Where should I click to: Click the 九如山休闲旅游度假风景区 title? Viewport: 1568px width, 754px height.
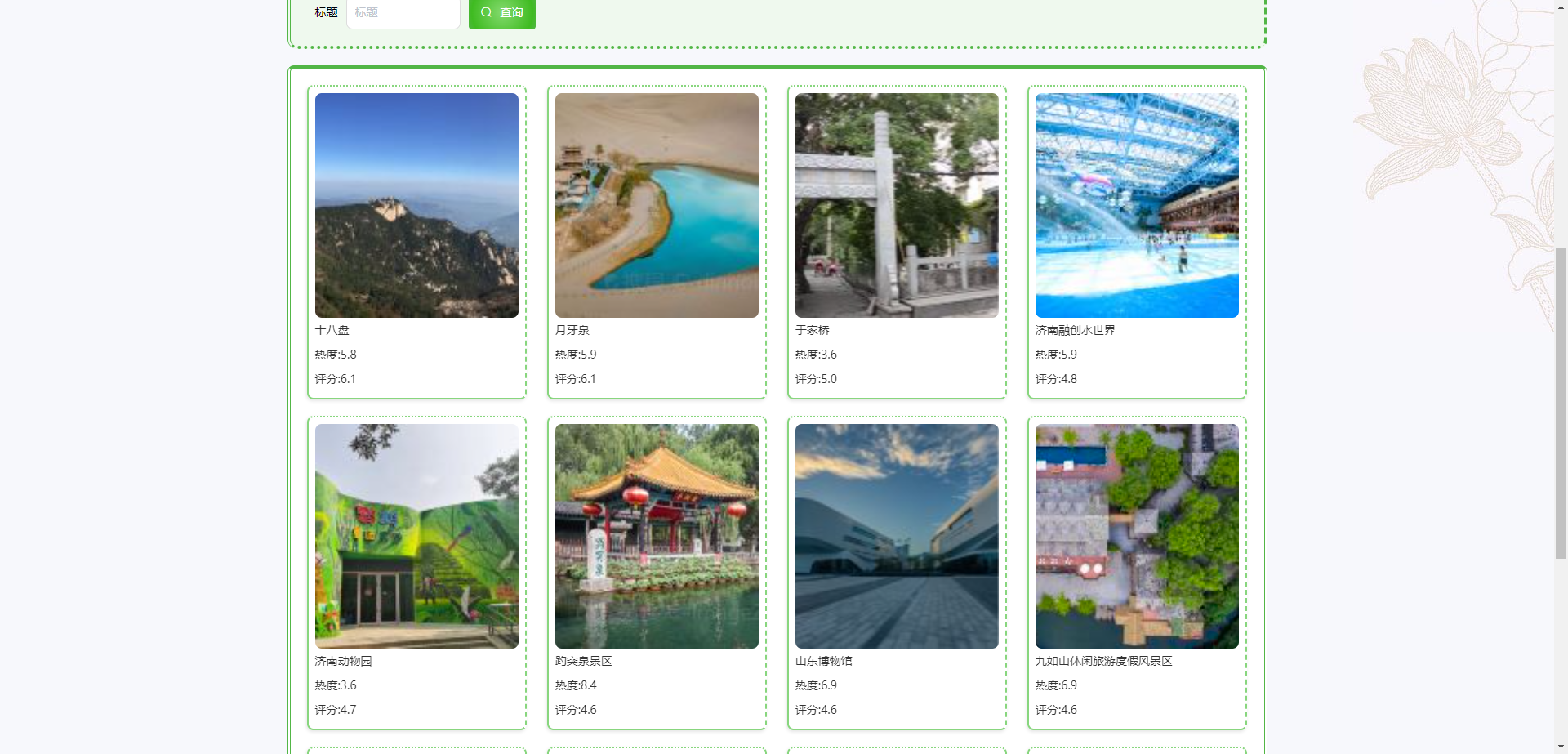pyautogui.click(x=1104, y=661)
